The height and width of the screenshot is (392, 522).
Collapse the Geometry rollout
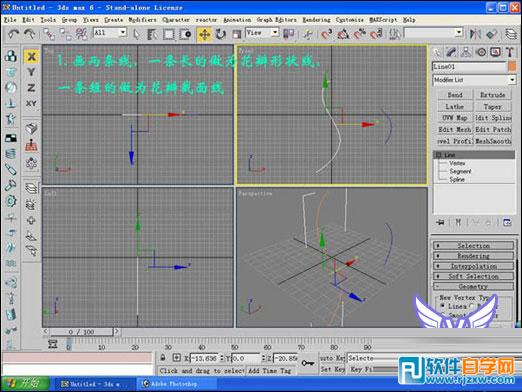(x=473, y=286)
